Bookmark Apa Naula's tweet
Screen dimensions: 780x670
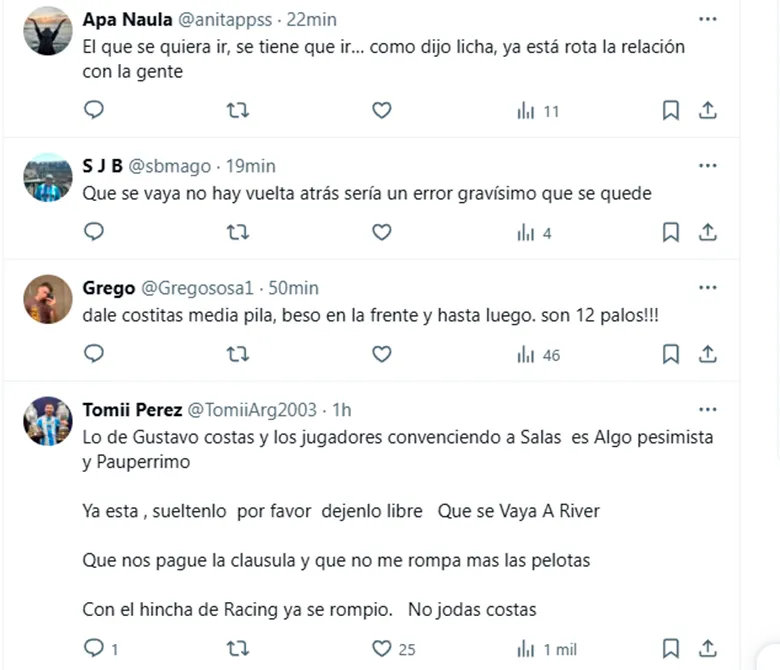pos(671,111)
